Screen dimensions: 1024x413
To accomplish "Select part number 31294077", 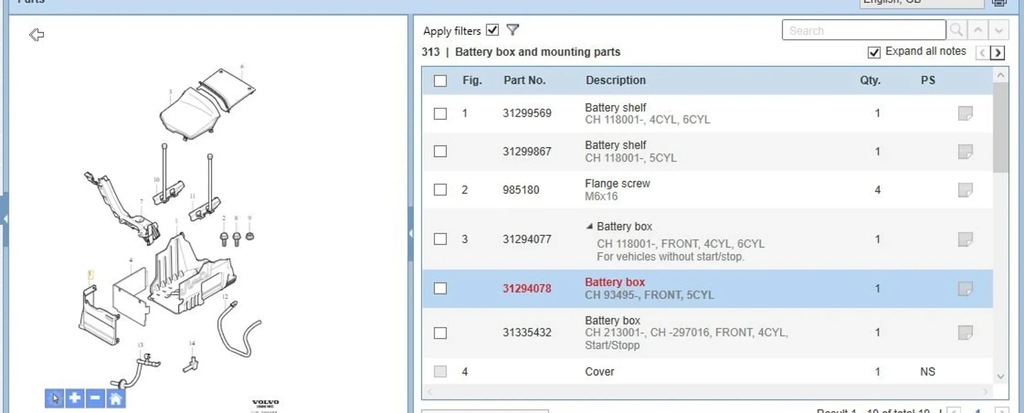I will point(527,239).
